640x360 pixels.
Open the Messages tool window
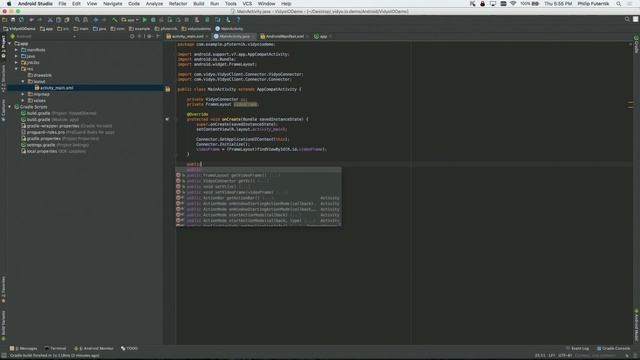tap(24, 349)
